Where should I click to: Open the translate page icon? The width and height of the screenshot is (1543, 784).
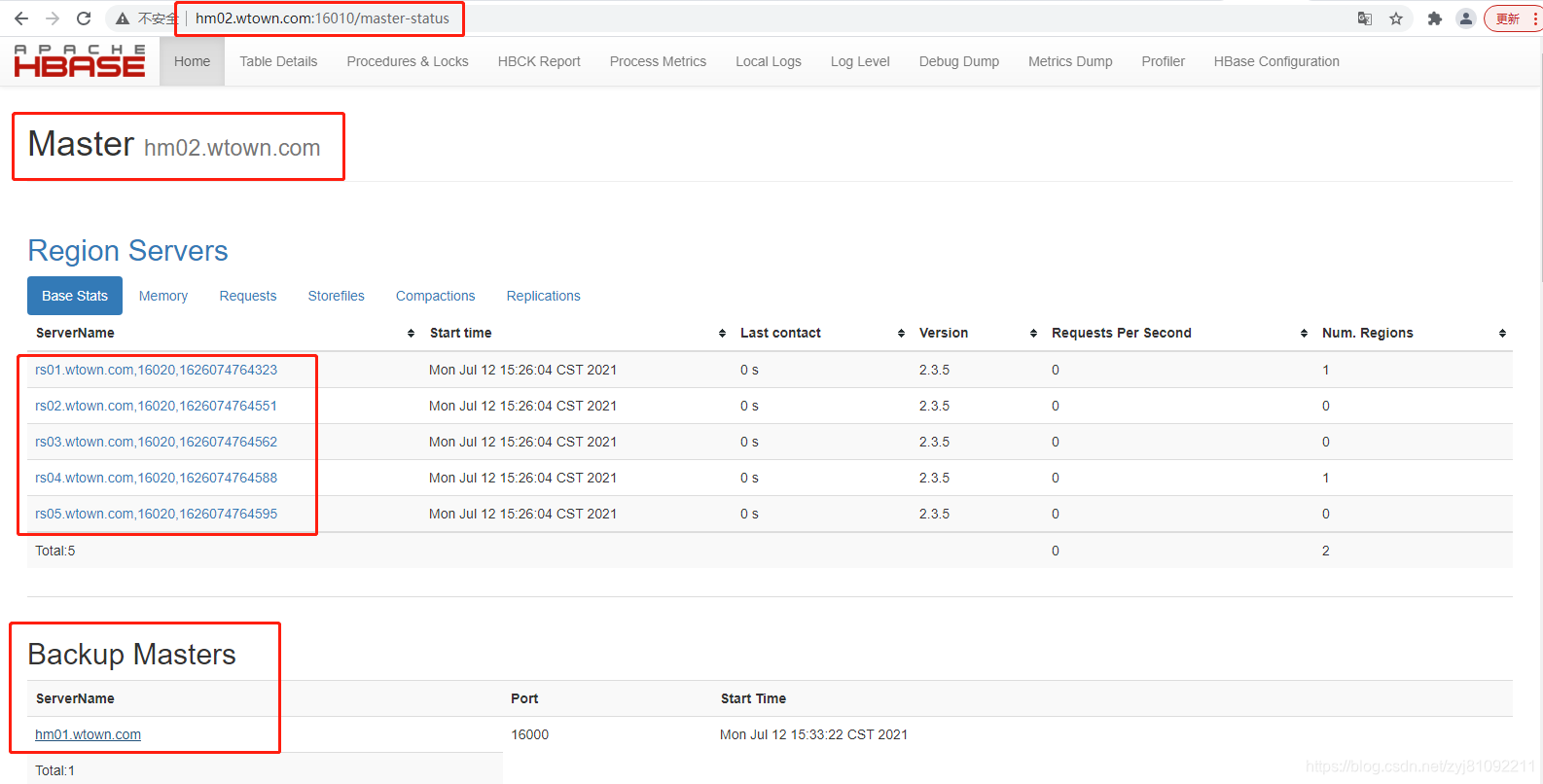tap(1365, 18)
